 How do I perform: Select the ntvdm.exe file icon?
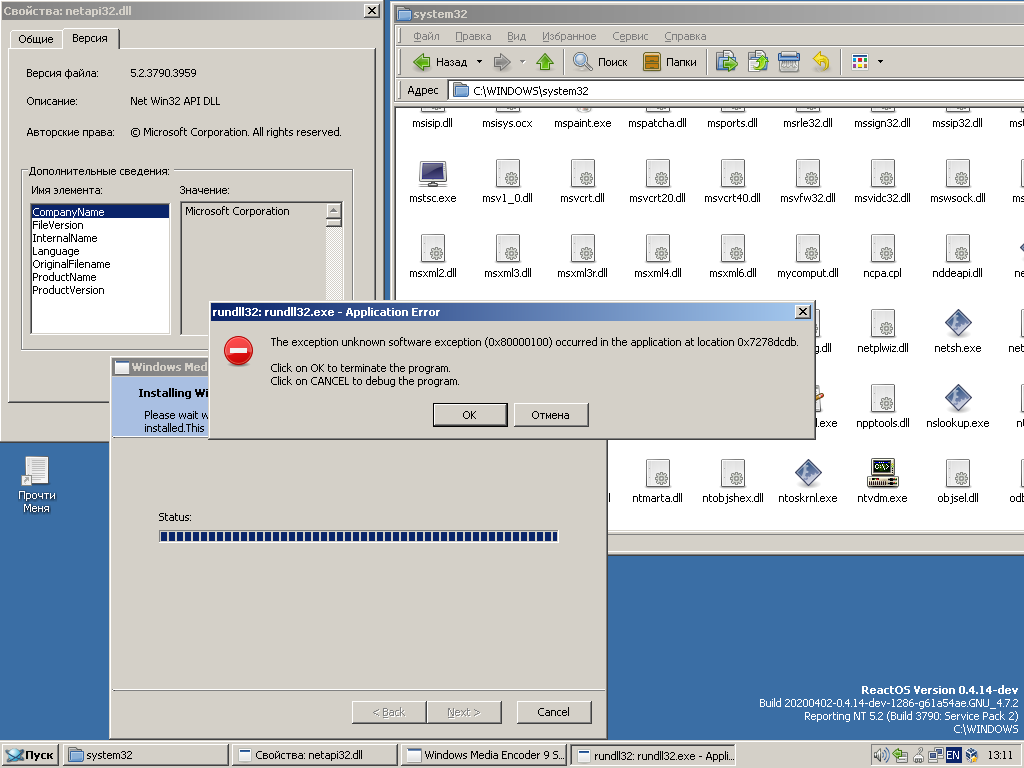pyautogui.click(x=883, y=474)
